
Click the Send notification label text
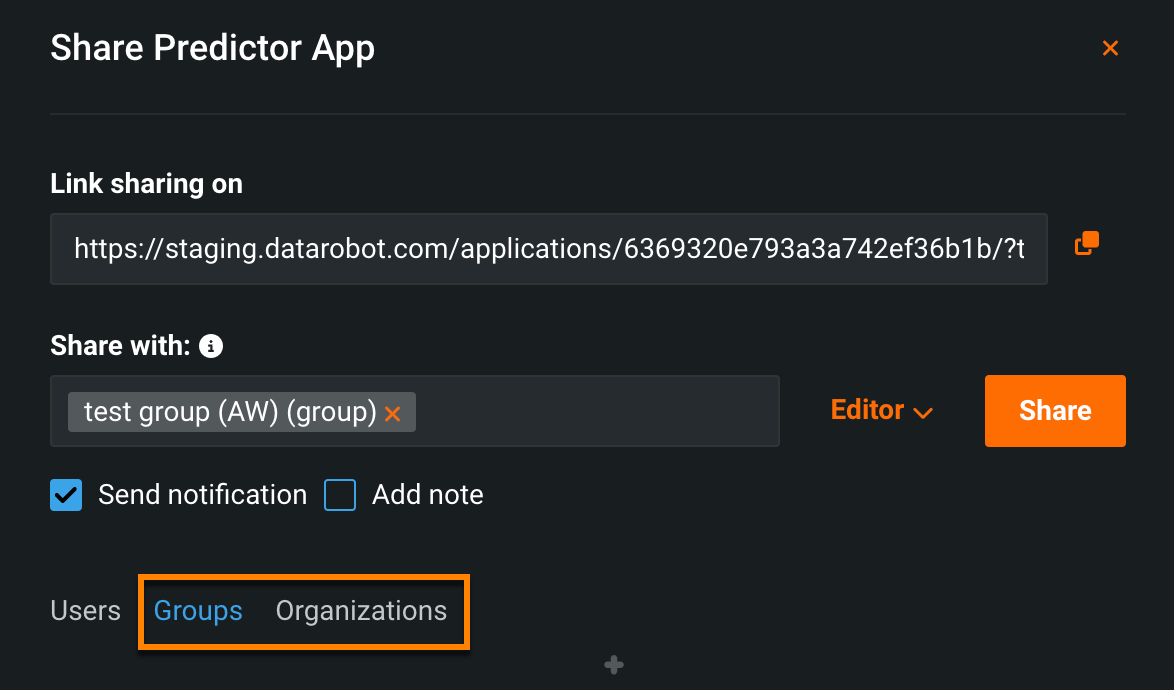[x=202, y=495]
